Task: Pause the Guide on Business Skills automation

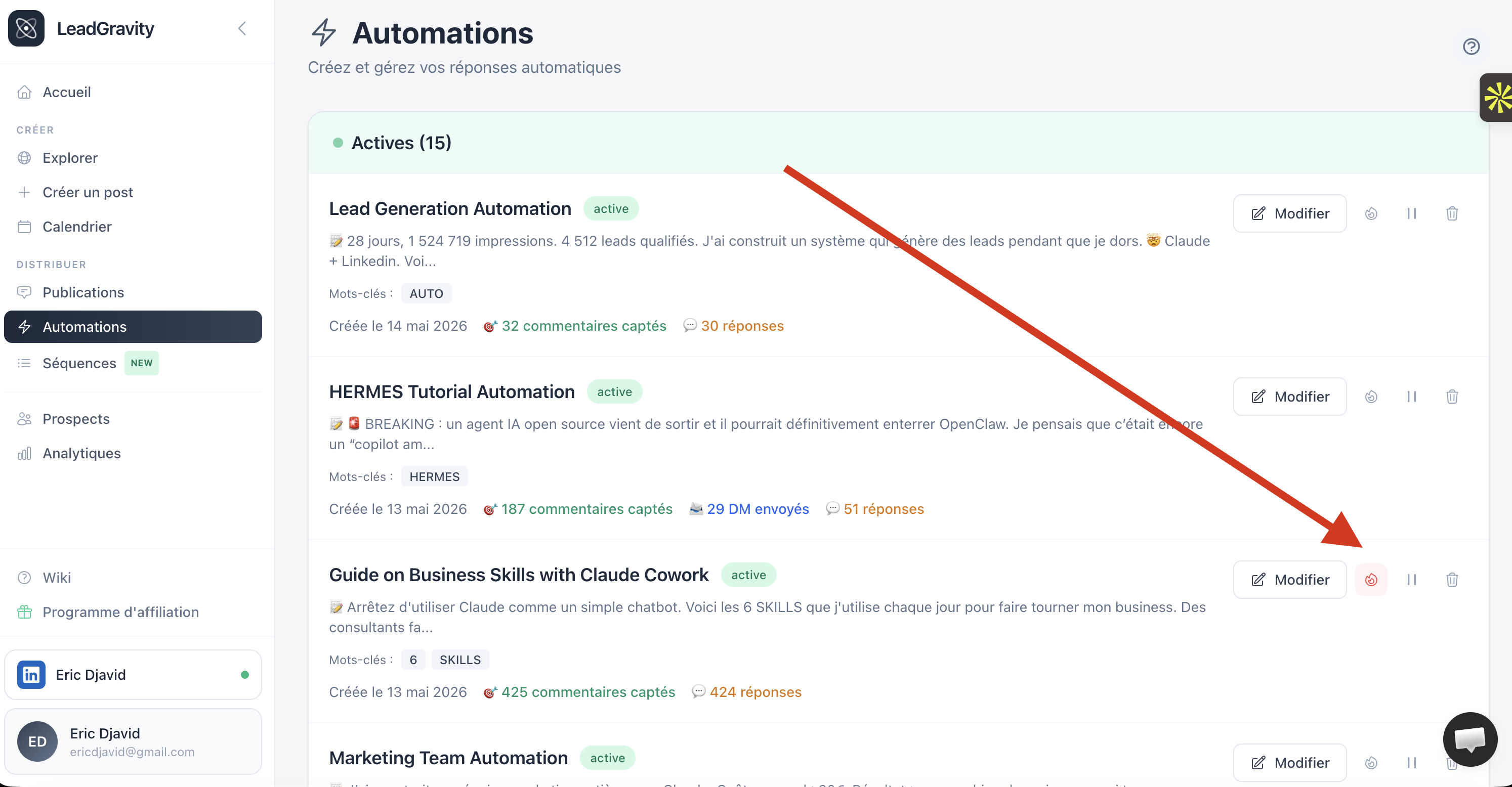Action: (1412, 580)
